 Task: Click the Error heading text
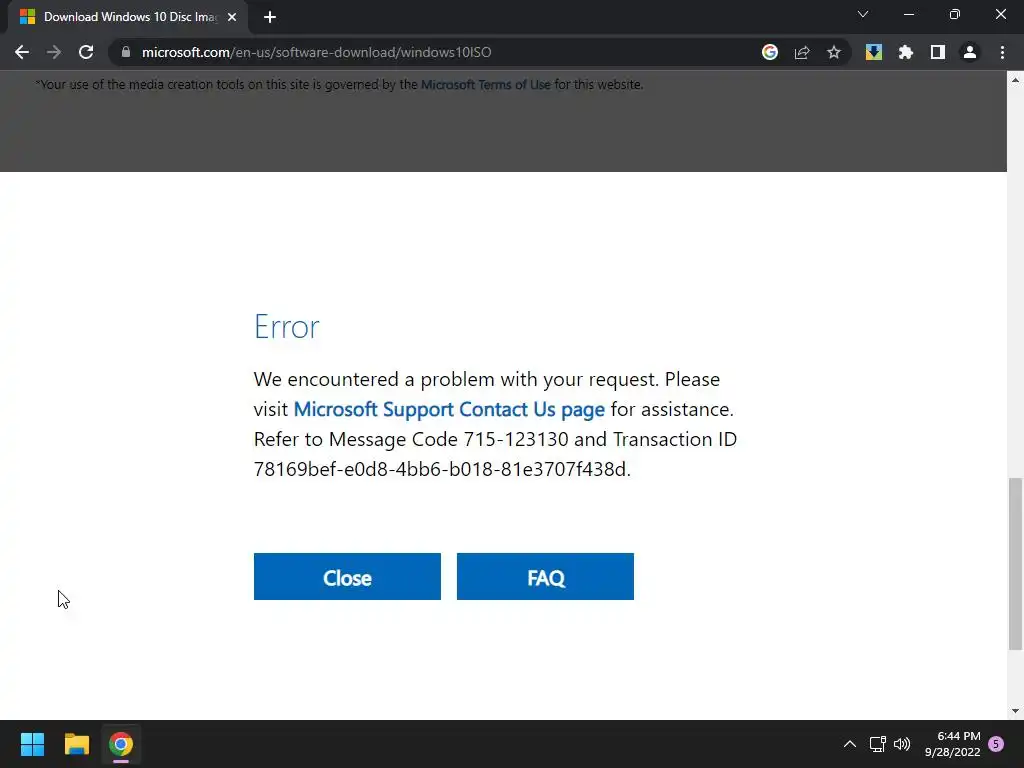pyautogui.click(x=287, y=327)
